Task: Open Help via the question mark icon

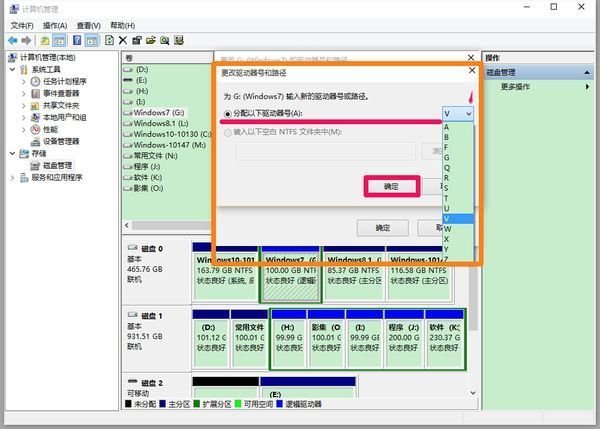Action: 77,40
